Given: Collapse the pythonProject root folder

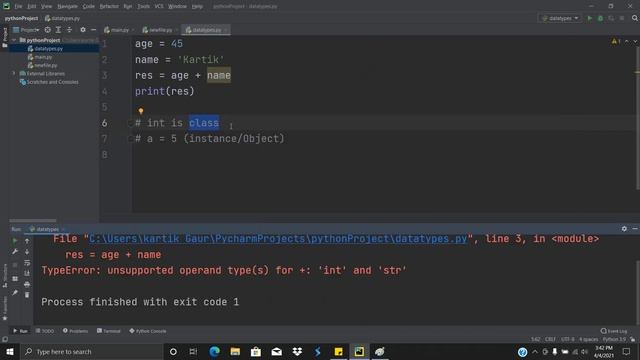Looking at the screenshot, I should point(14,40).
